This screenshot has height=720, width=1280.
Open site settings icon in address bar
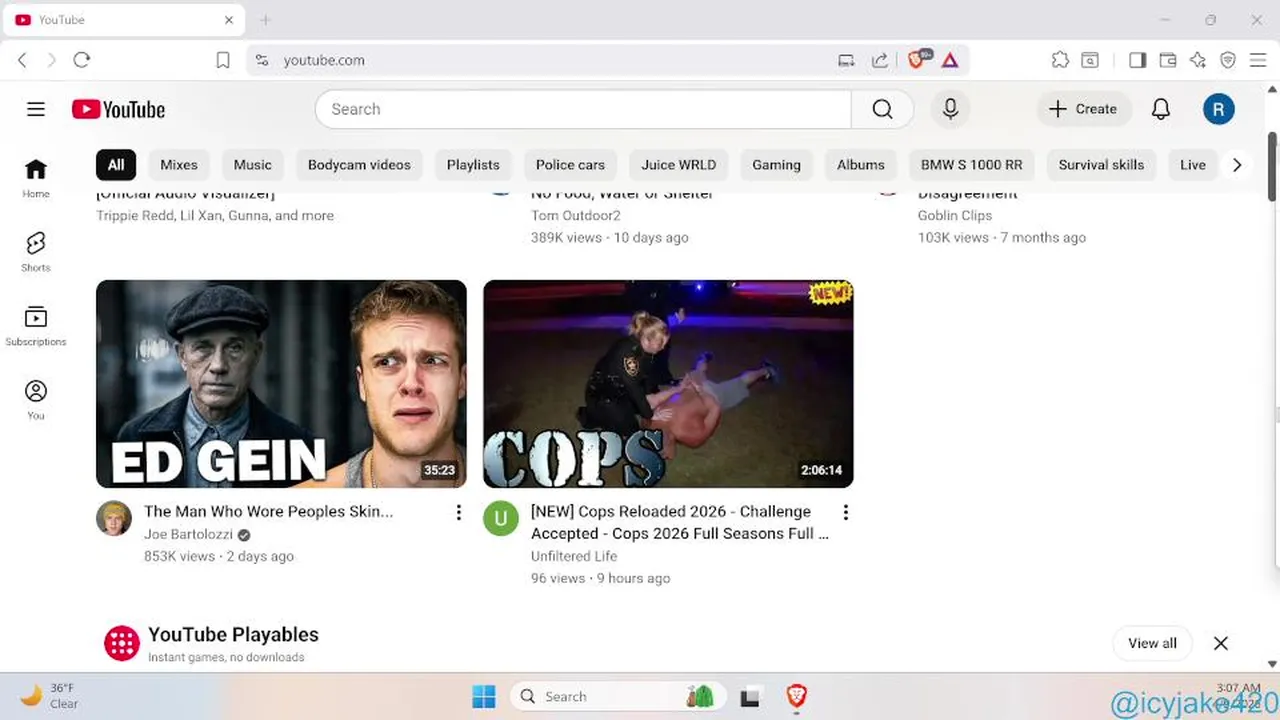[262, 60]
